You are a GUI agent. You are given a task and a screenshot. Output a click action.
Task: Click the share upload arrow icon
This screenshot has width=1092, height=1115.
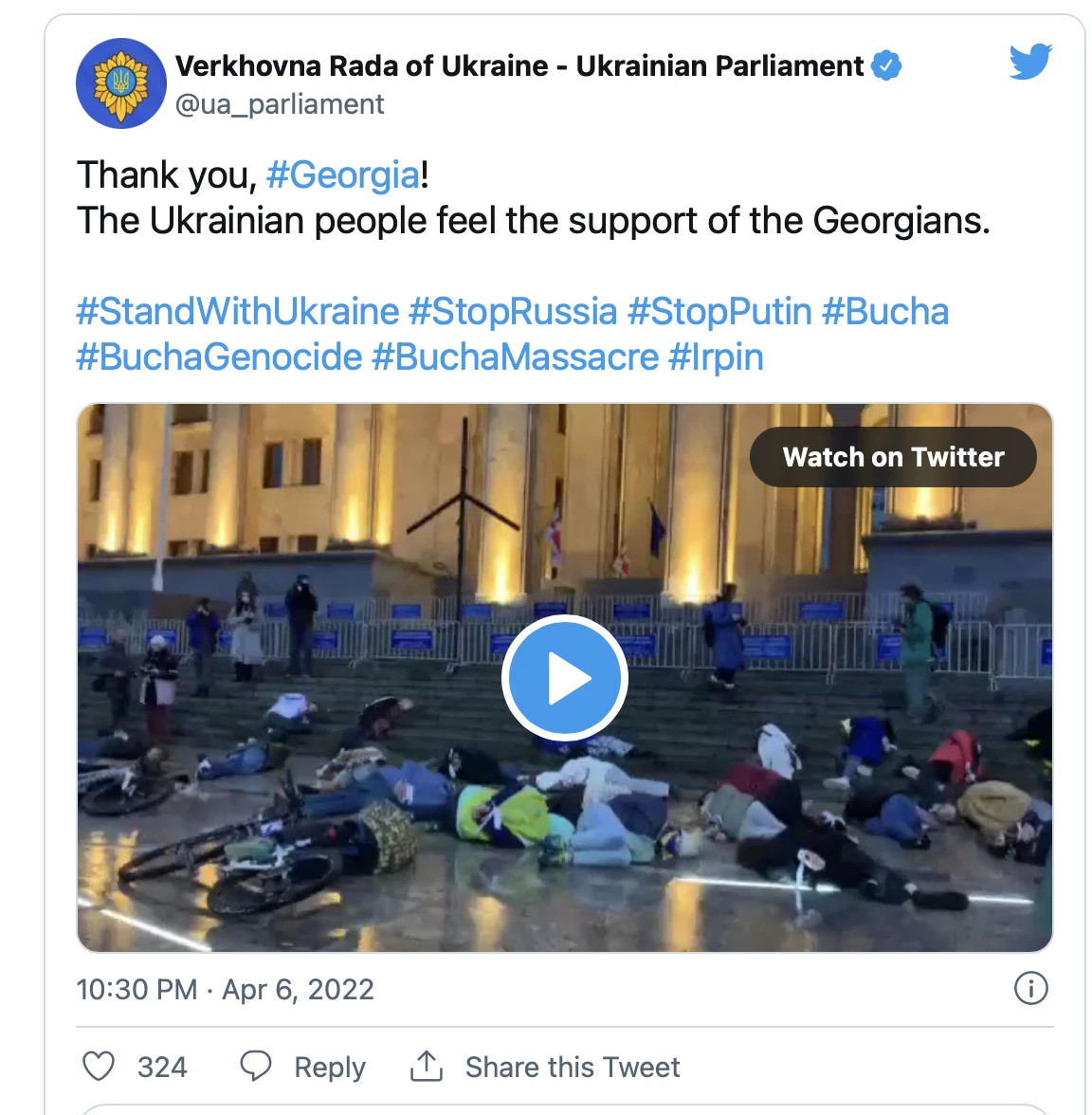427,1066
